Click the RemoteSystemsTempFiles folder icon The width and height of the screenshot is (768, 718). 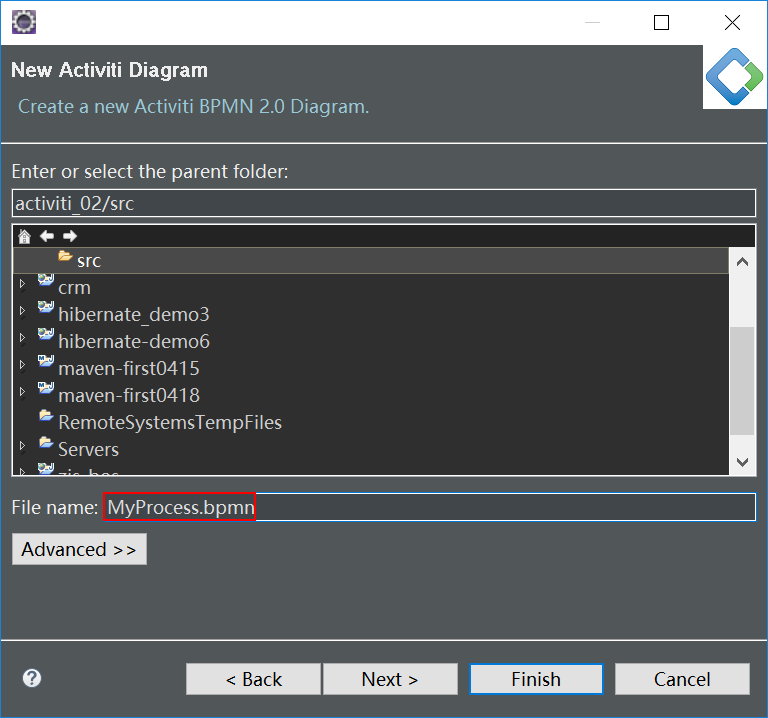click(x=46, y=416)
